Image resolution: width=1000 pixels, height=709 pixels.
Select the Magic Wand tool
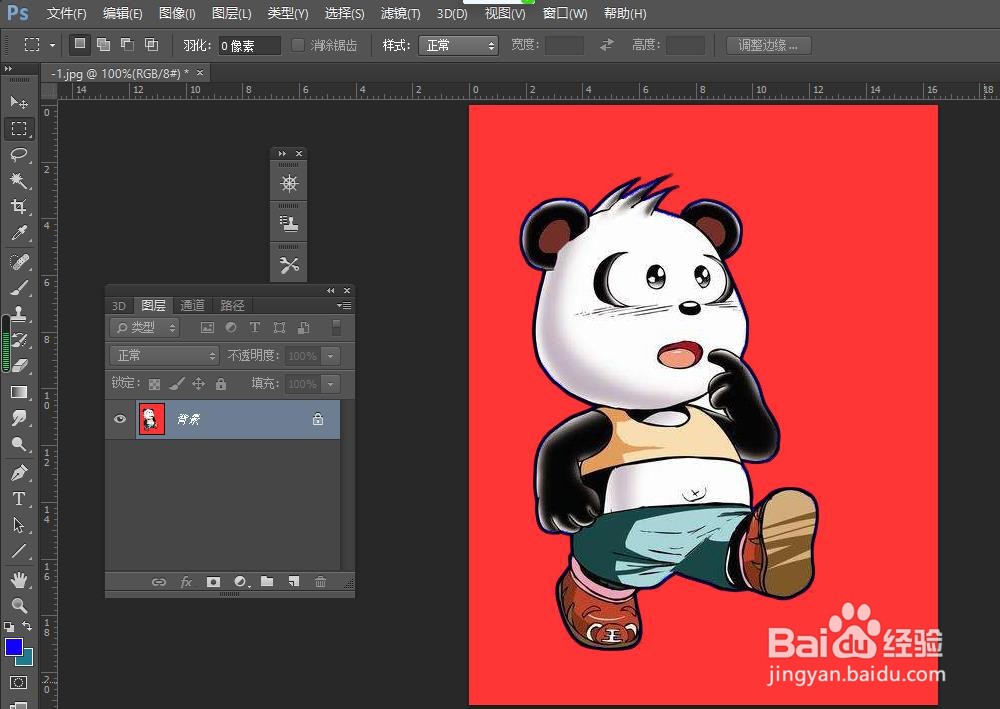(18, 180)
